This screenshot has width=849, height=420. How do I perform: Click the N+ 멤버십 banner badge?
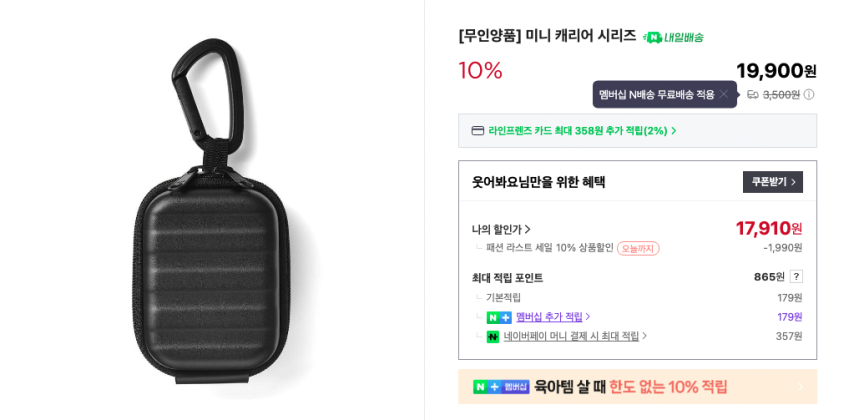(x=501, y=387)
